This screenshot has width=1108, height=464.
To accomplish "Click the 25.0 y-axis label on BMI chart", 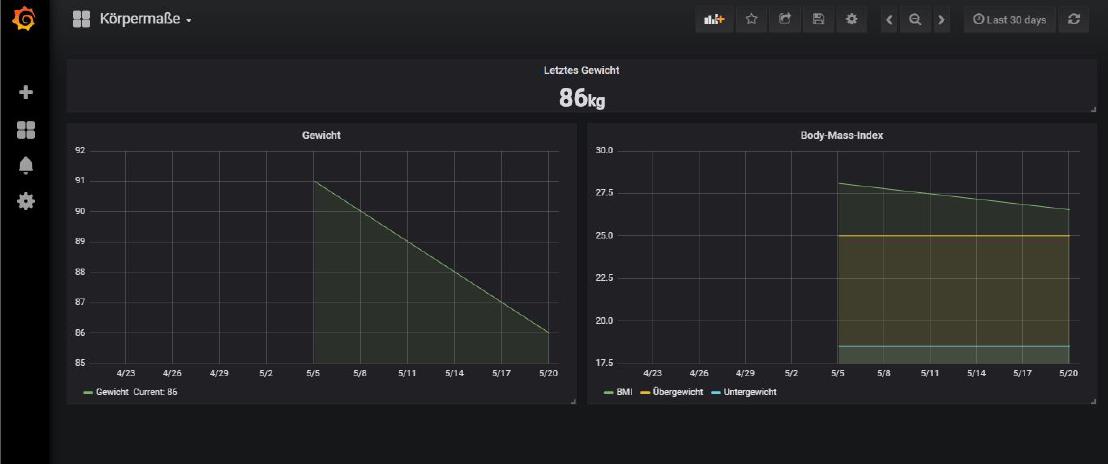I will pos(603,236).
